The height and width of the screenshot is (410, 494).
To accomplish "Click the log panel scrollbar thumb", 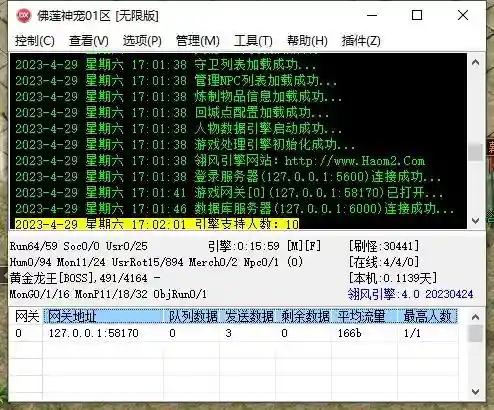I will [x=476, y=152].
